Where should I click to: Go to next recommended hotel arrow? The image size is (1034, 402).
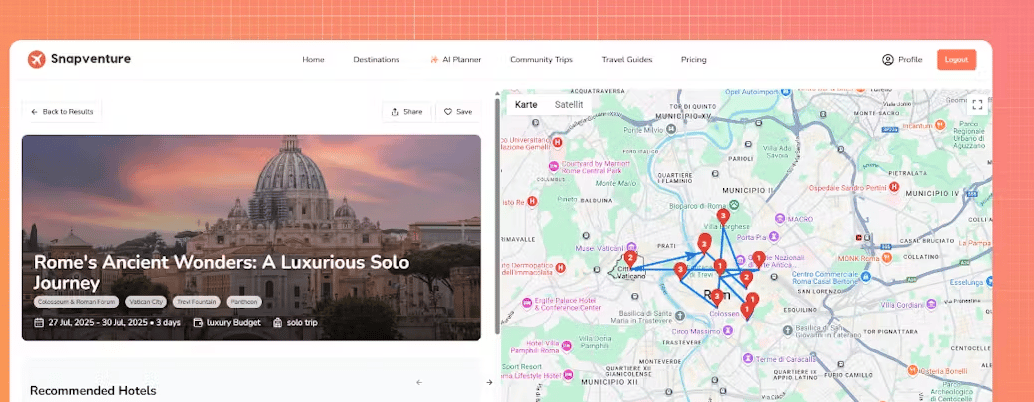489,382
